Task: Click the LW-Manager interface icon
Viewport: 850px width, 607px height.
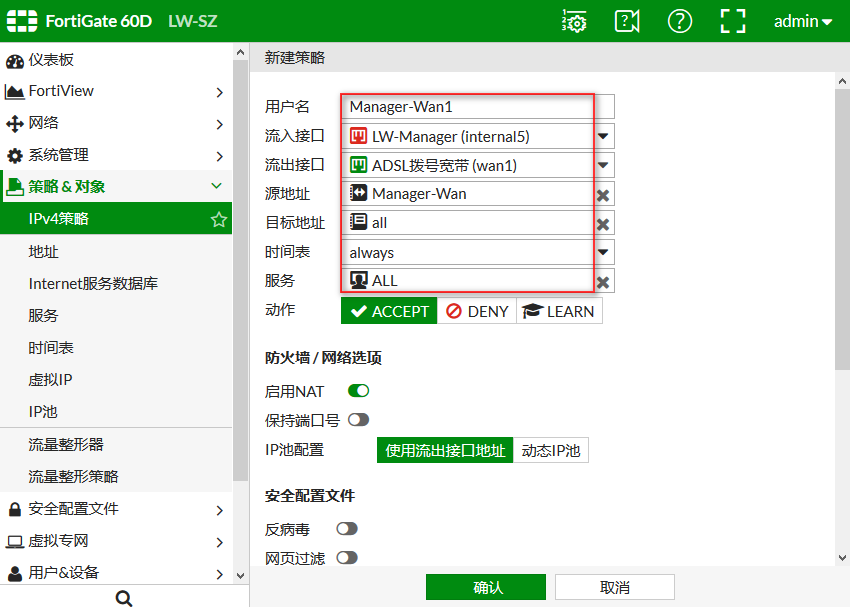Action: pos(358,135)
